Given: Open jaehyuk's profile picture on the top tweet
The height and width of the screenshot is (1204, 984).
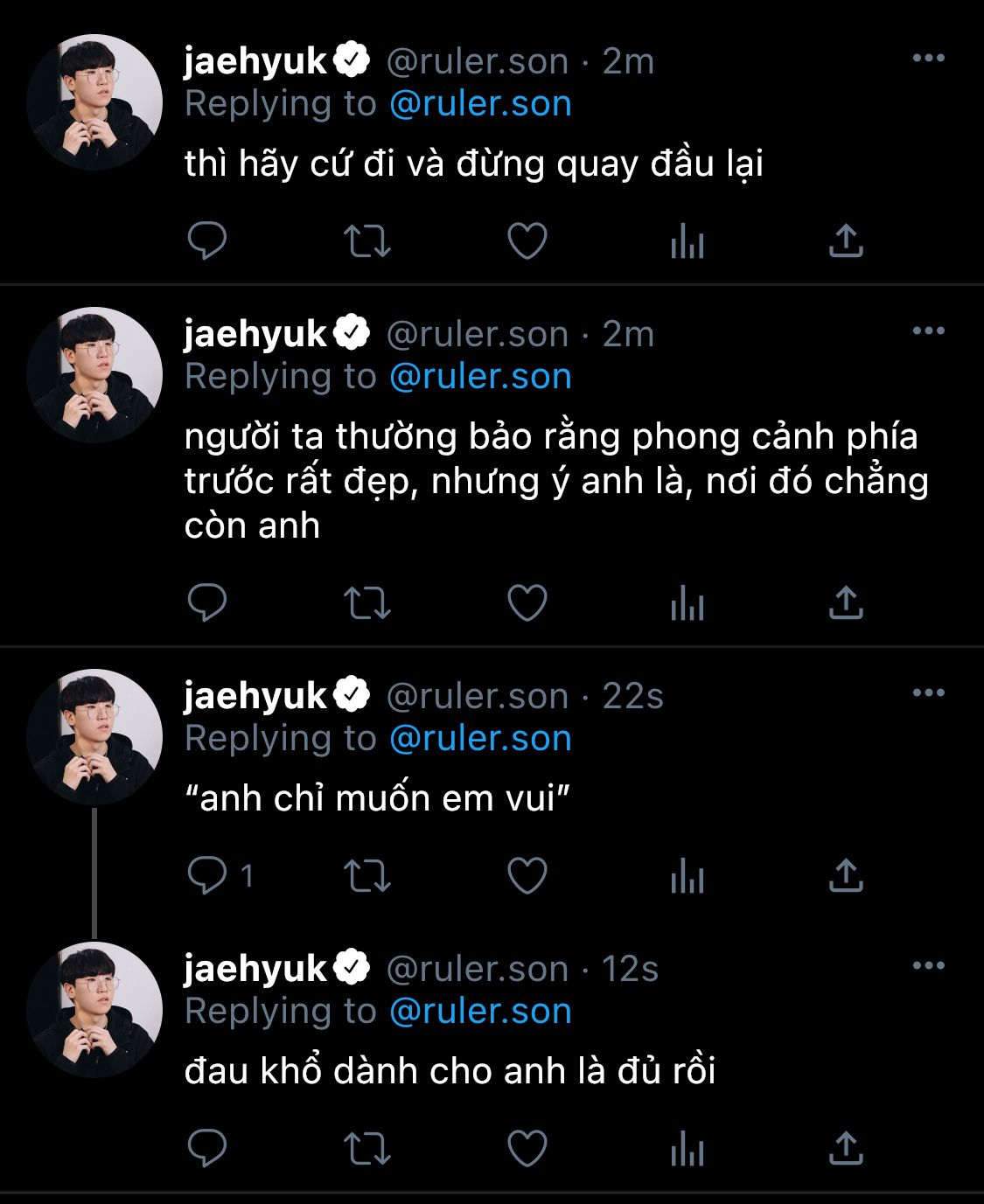Looking at the screenshot, I should (94, 102).
